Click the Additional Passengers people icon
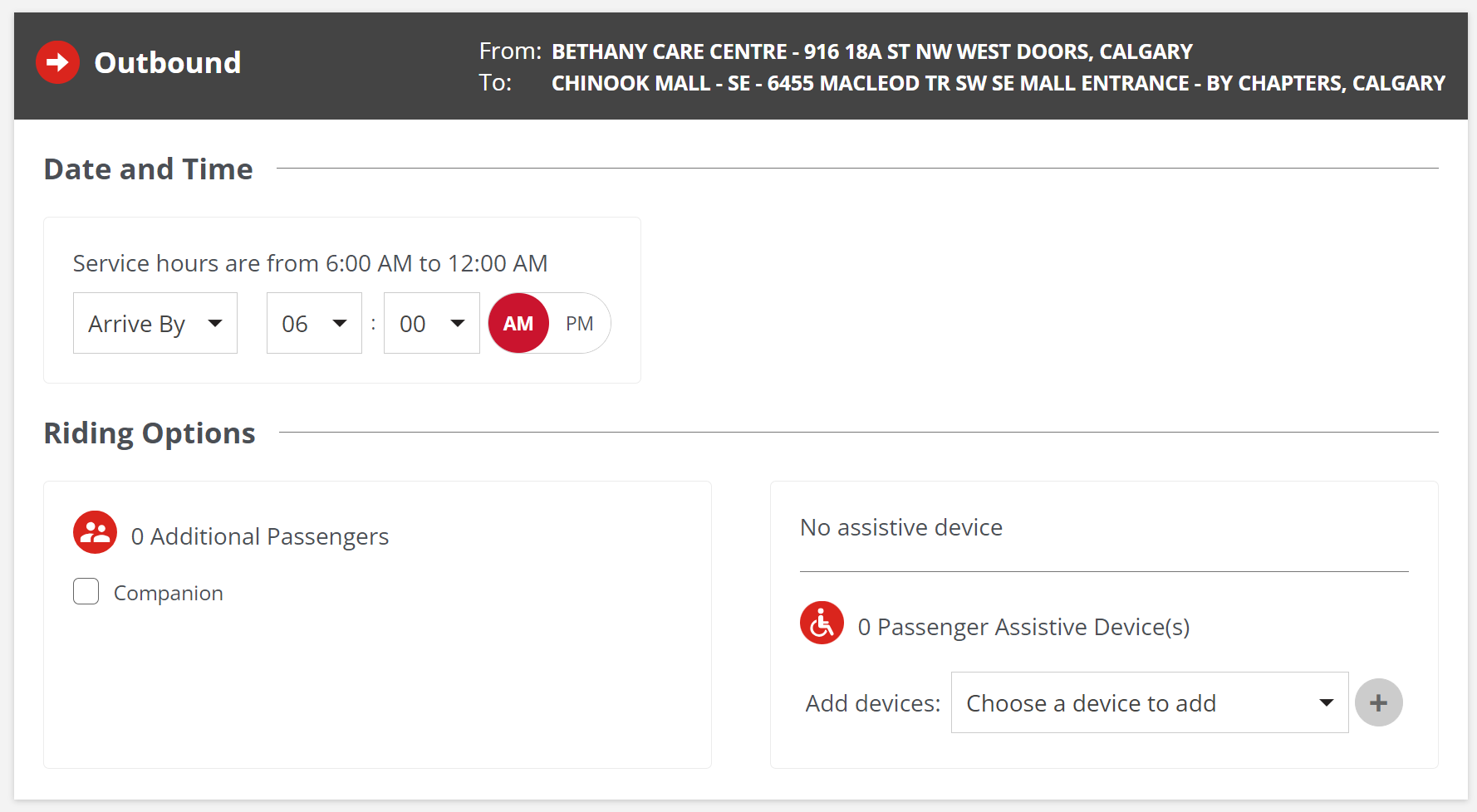Viewport: 1477px width, 812px height. [x=95, y=532]
